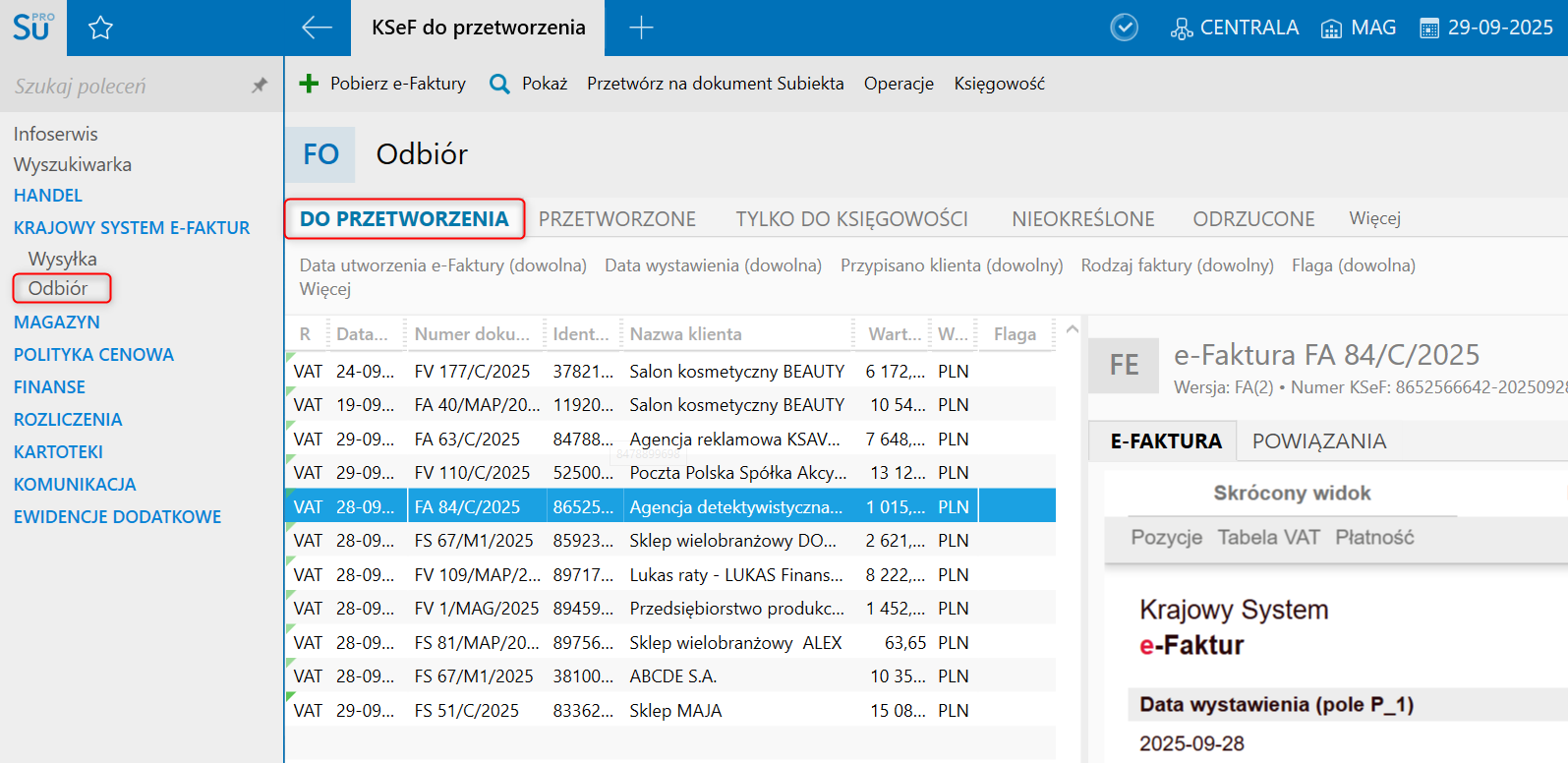Expand the KARTOTEKI module
This screenshot has width=1568, height=763.
pos(58,452)
